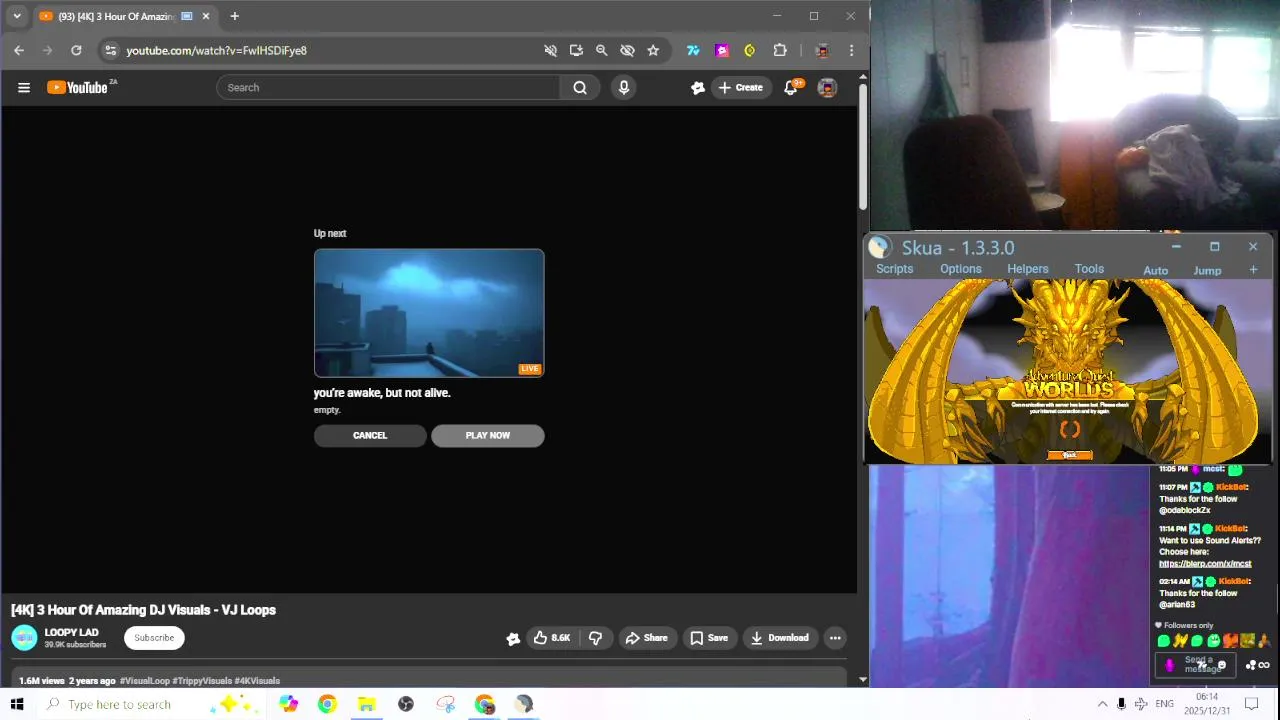Open the Auto menu in Skua
This screenshot has height=720, width=1280.
[x=1155, y=271]
